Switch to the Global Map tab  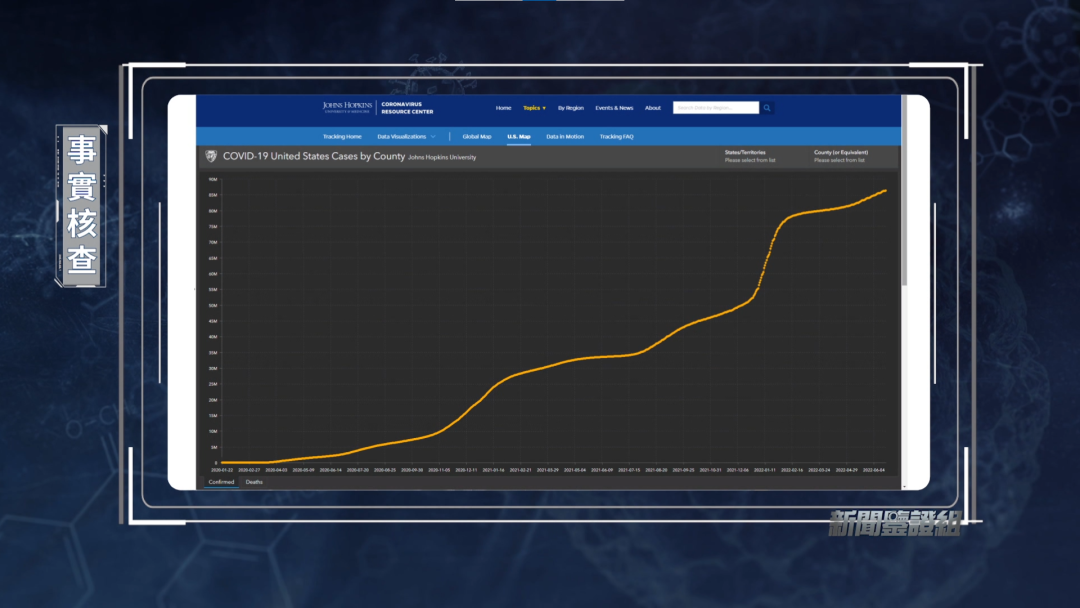477,136
